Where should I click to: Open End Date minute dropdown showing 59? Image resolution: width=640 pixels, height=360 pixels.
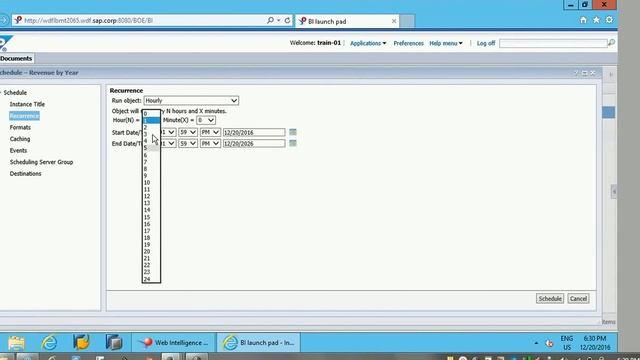tap(188, 143)
